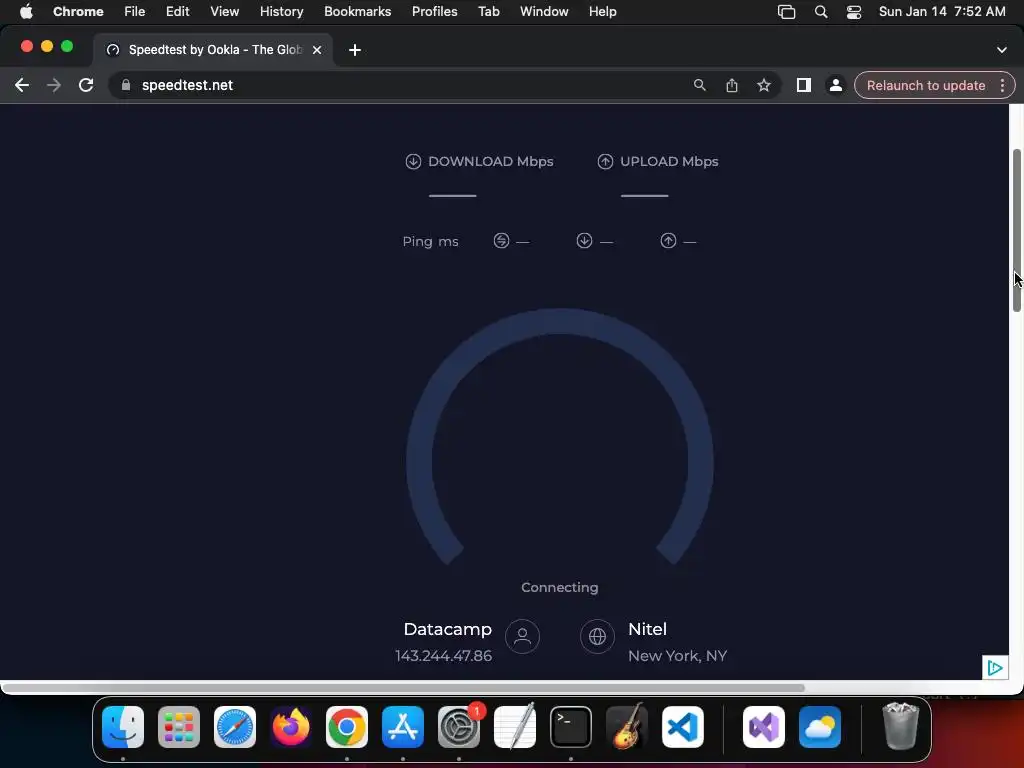Open System Settings from the Dock
This screenshot has width=1024, height=768.
coord(459,727)
